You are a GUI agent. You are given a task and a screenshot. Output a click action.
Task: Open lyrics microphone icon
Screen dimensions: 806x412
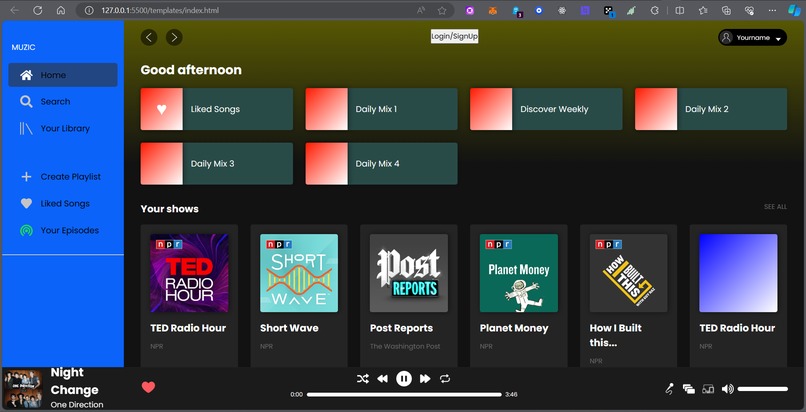(669, 389)
